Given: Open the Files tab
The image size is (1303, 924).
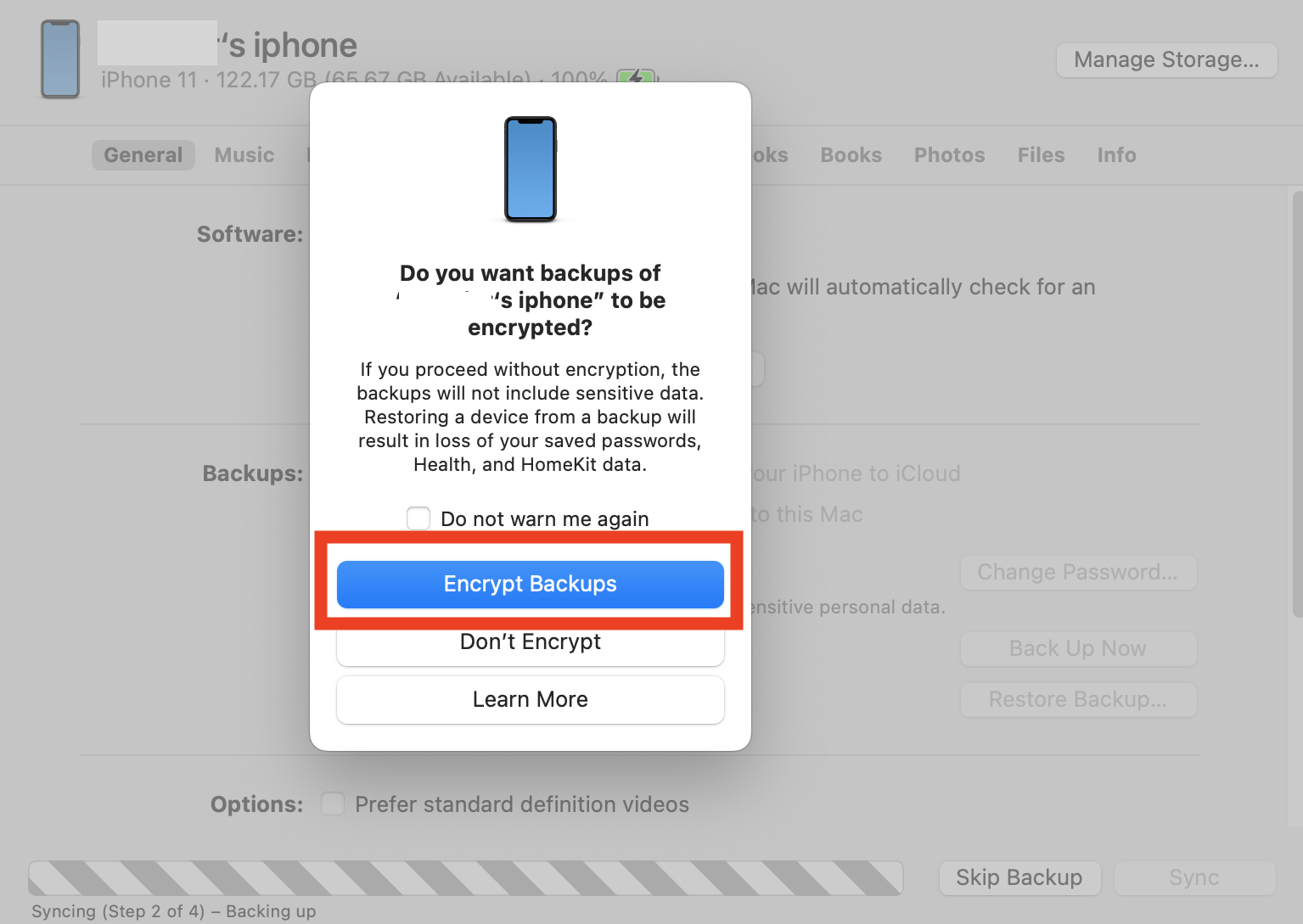Looking at the screenshot, I should pyautogui.click(x=1042, y=155).
